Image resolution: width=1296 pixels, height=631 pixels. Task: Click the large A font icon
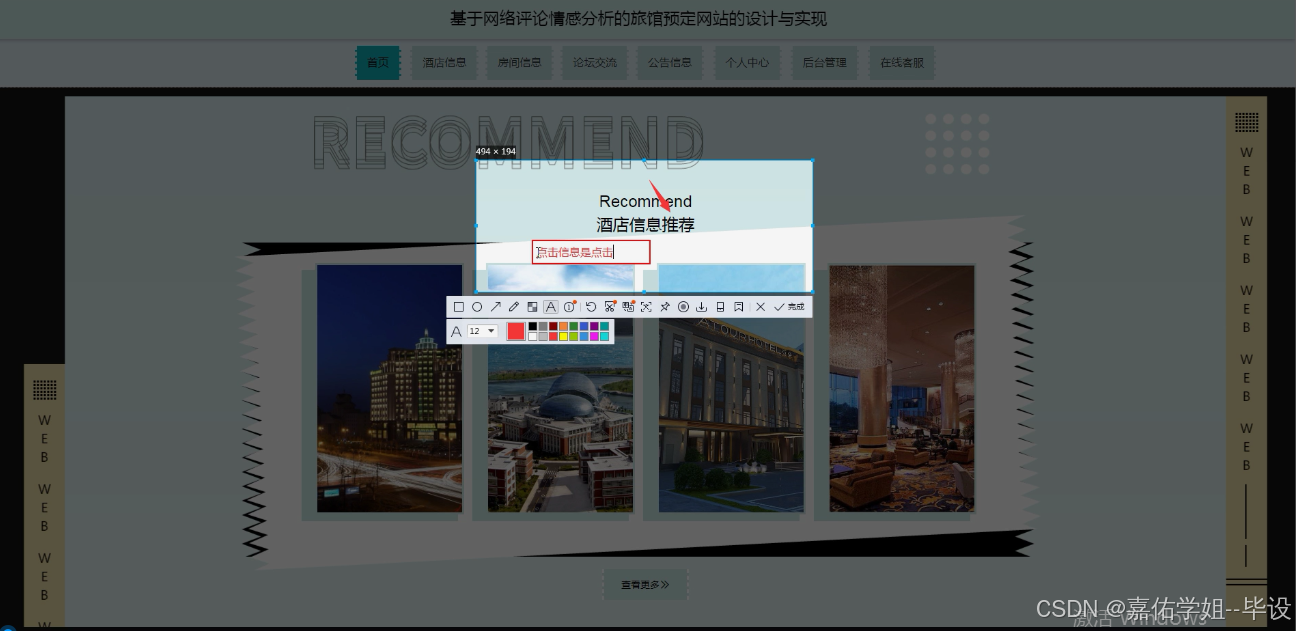pos(456,331)
